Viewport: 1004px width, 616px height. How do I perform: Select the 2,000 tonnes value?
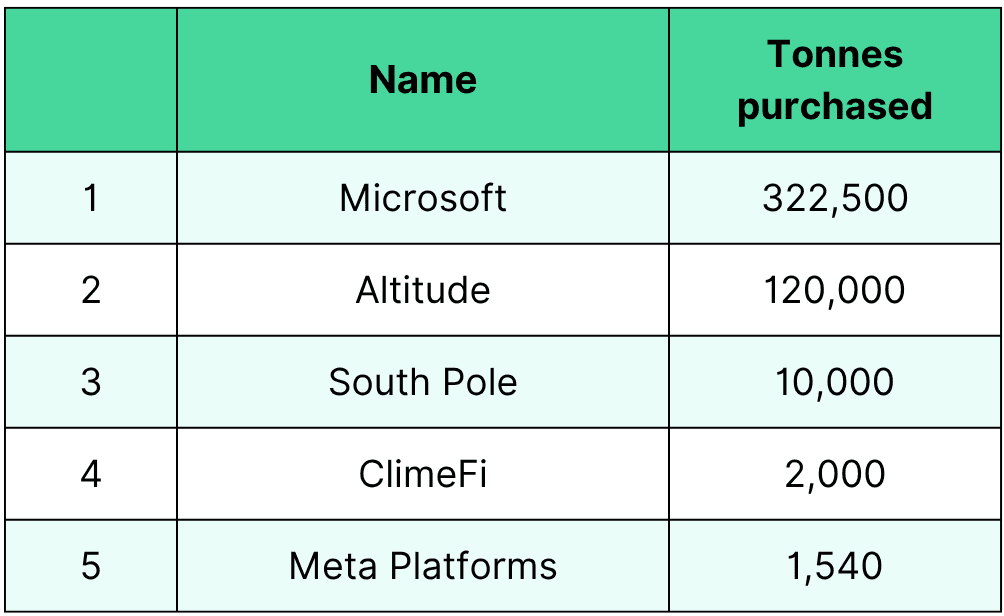[835, 474]
